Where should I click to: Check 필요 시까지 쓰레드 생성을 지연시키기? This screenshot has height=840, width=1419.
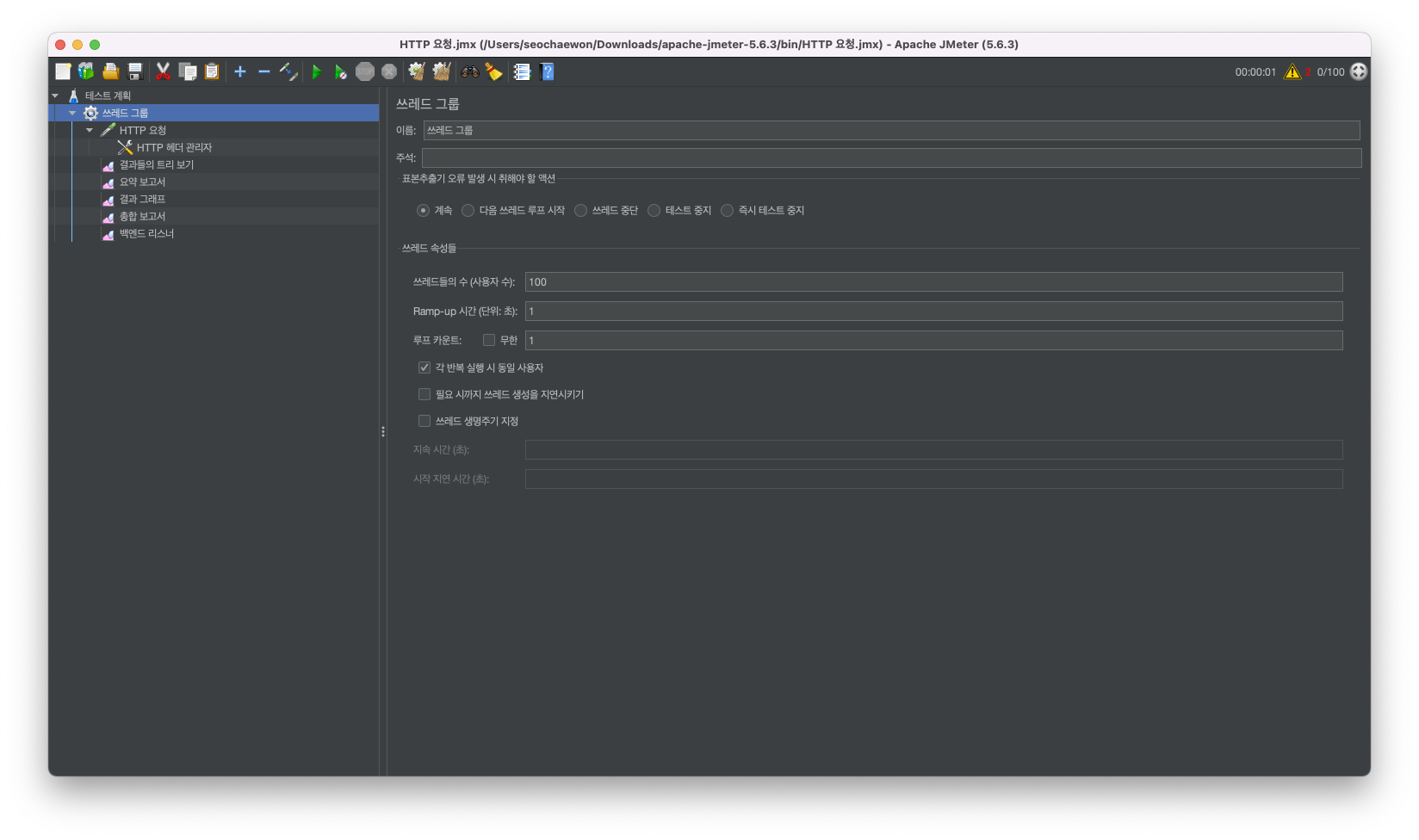(x=424, y=394)
